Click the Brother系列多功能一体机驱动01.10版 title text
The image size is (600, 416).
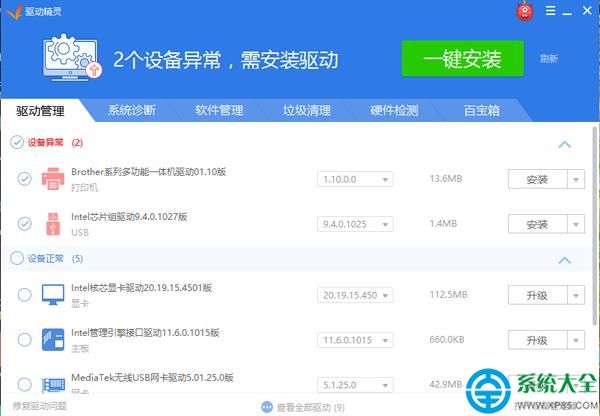[148, 171]
